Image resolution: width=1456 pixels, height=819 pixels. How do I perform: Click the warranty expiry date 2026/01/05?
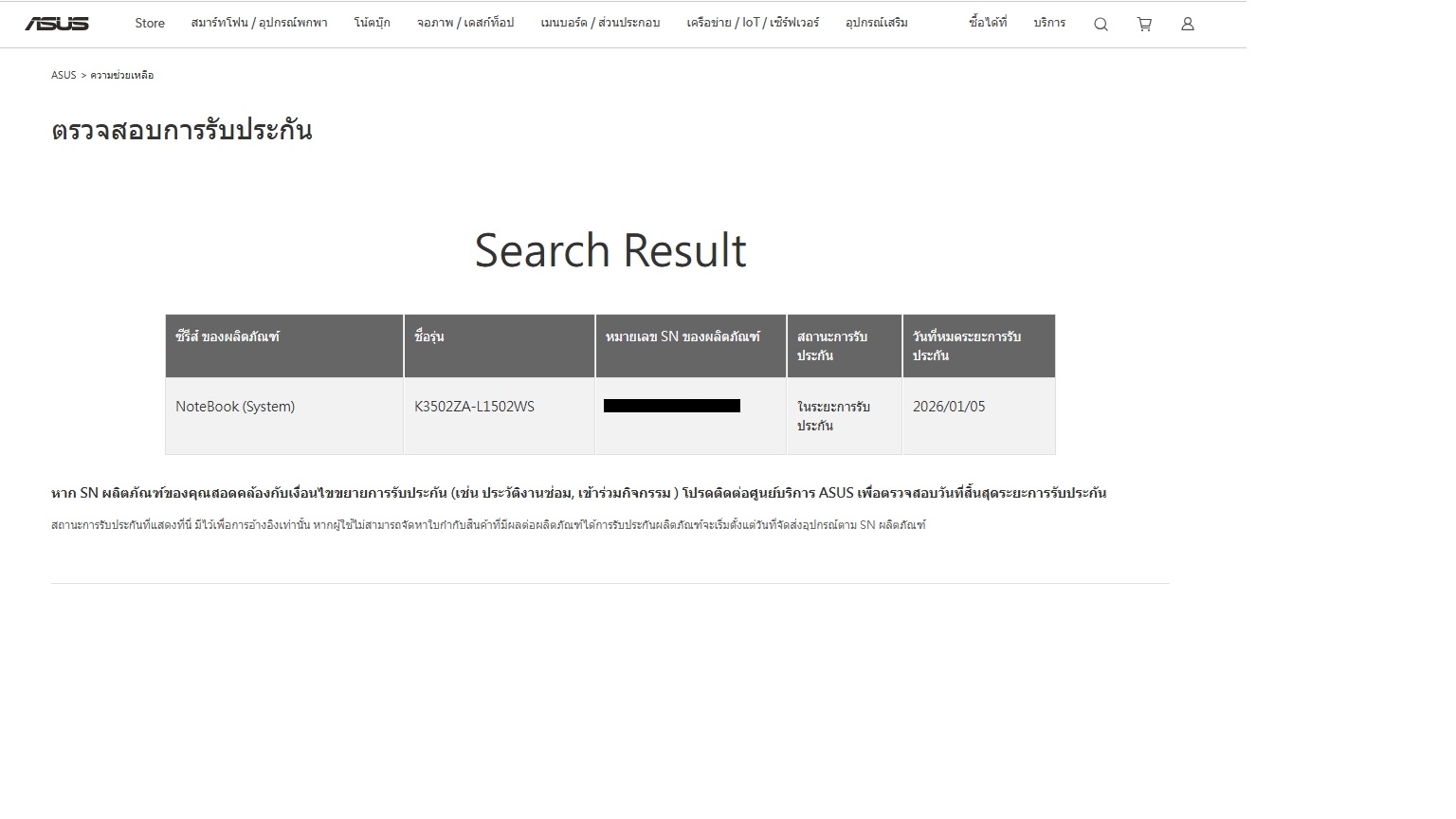tap(949, 407)
